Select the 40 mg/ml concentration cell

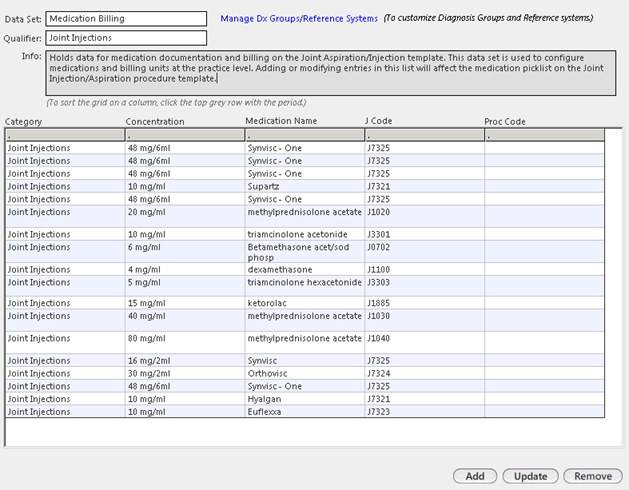(185, 320)
